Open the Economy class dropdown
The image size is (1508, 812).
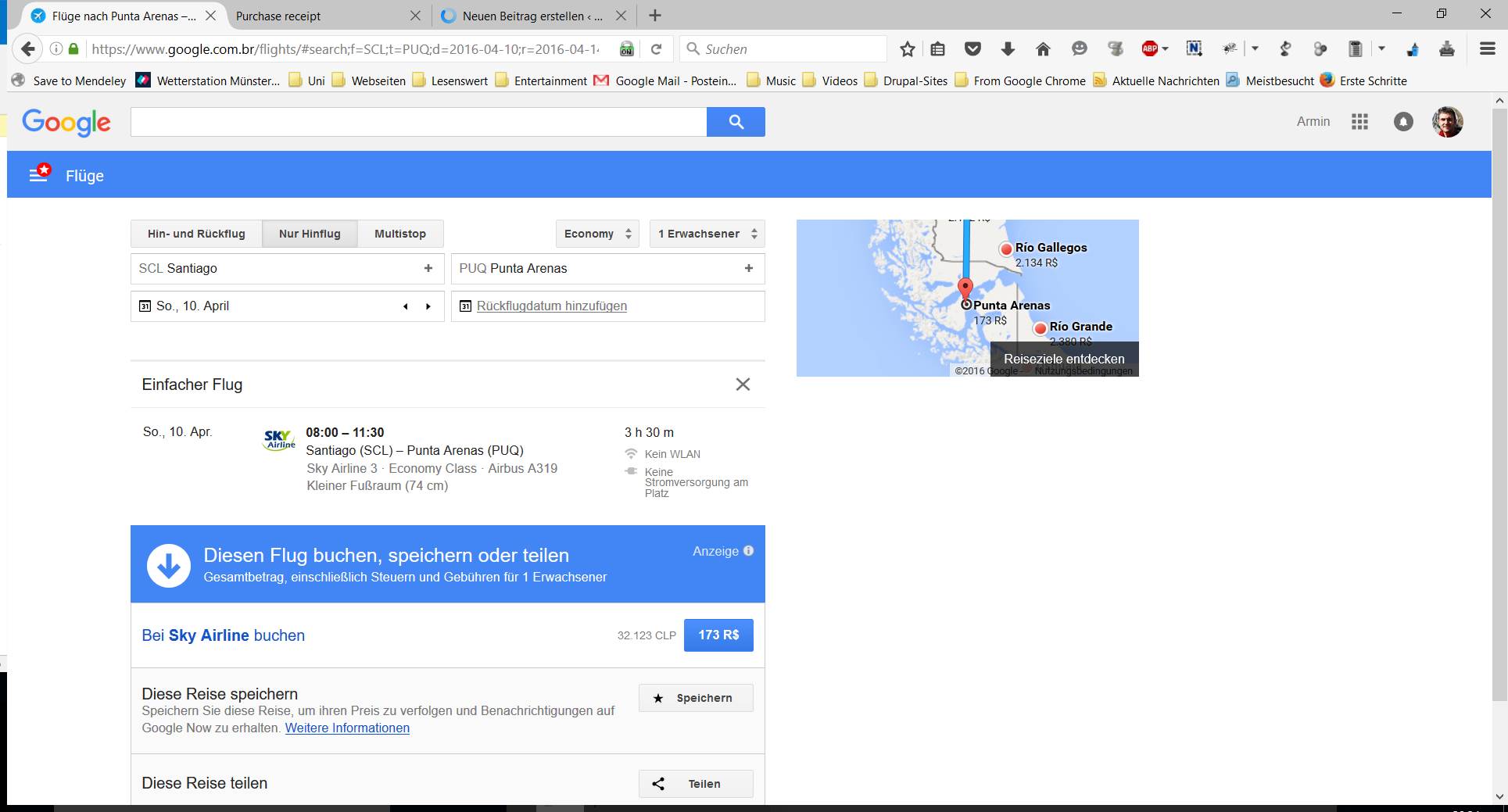[597, 234]
